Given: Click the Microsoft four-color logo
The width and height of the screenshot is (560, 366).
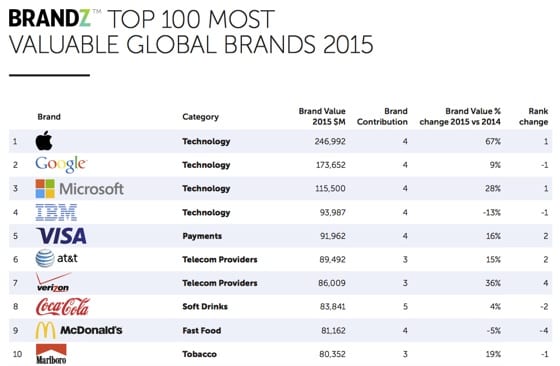Looking at the screenshot, I should (45, 189).
